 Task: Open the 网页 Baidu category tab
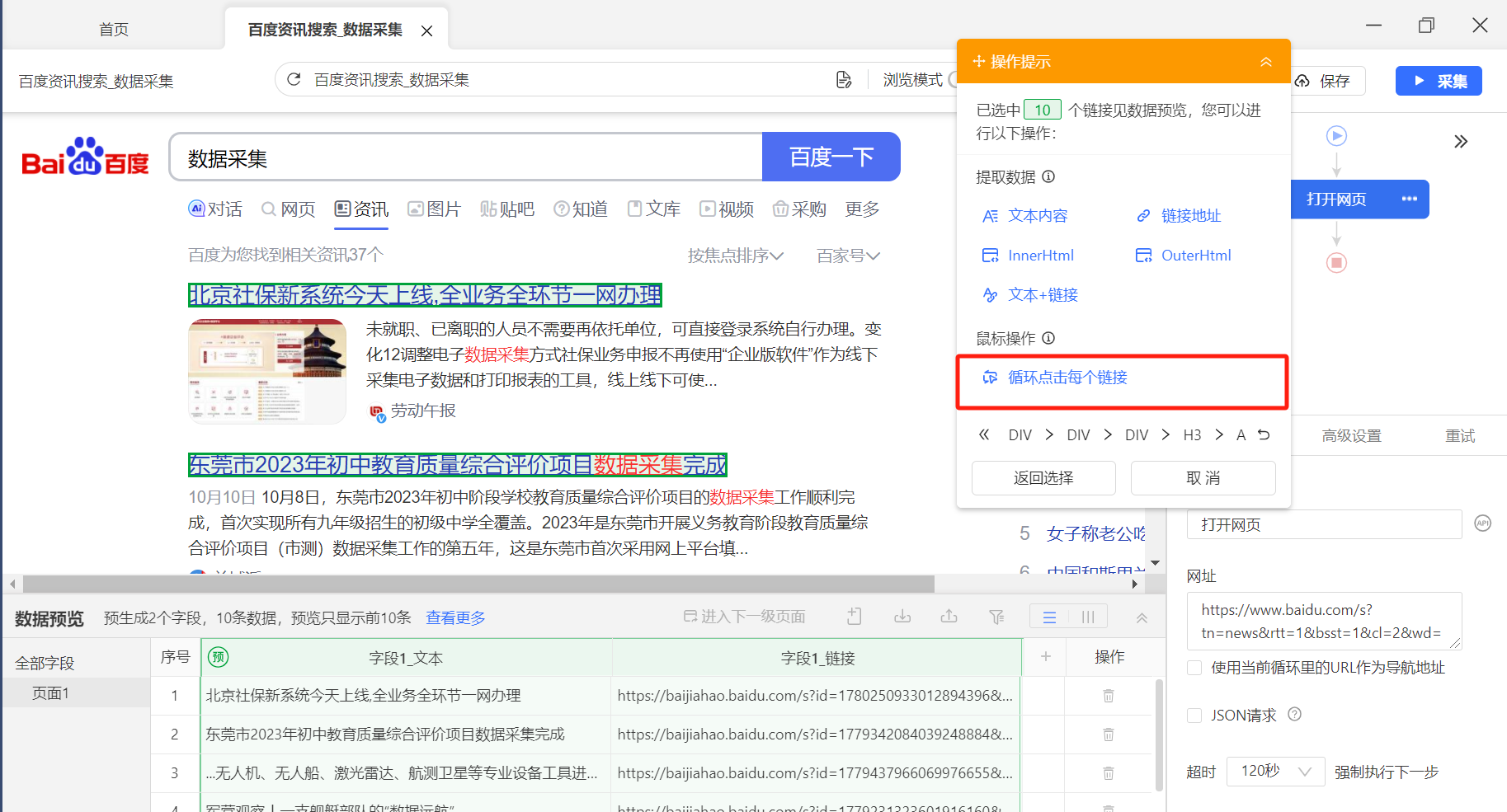click(288, 209)
